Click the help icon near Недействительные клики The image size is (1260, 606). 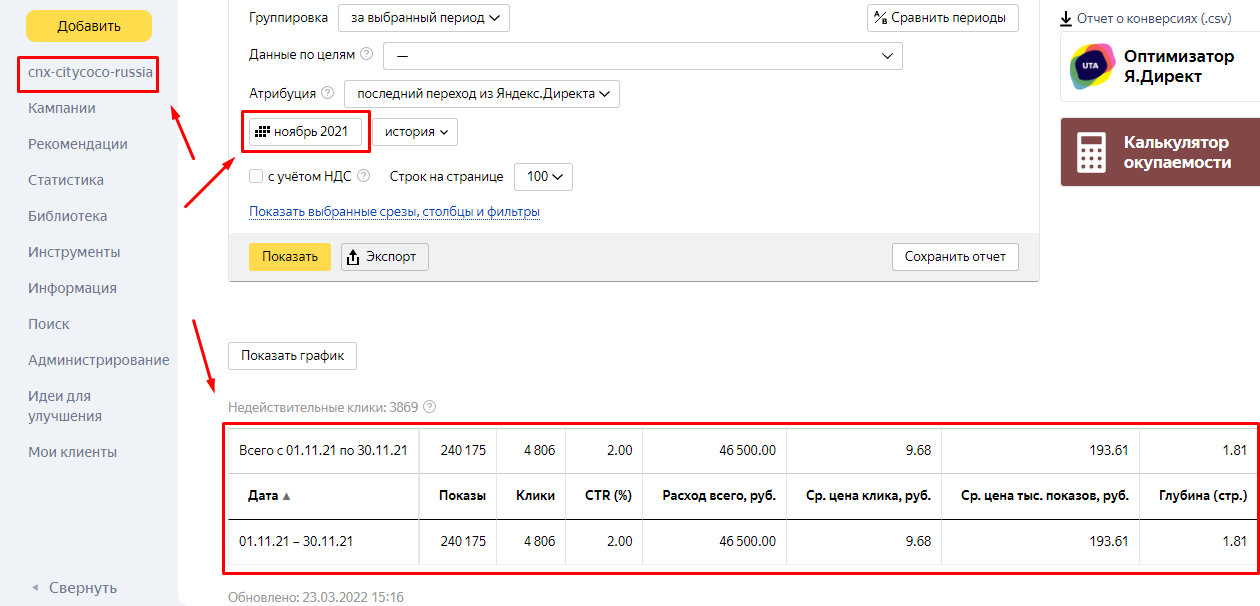(430, 407)
